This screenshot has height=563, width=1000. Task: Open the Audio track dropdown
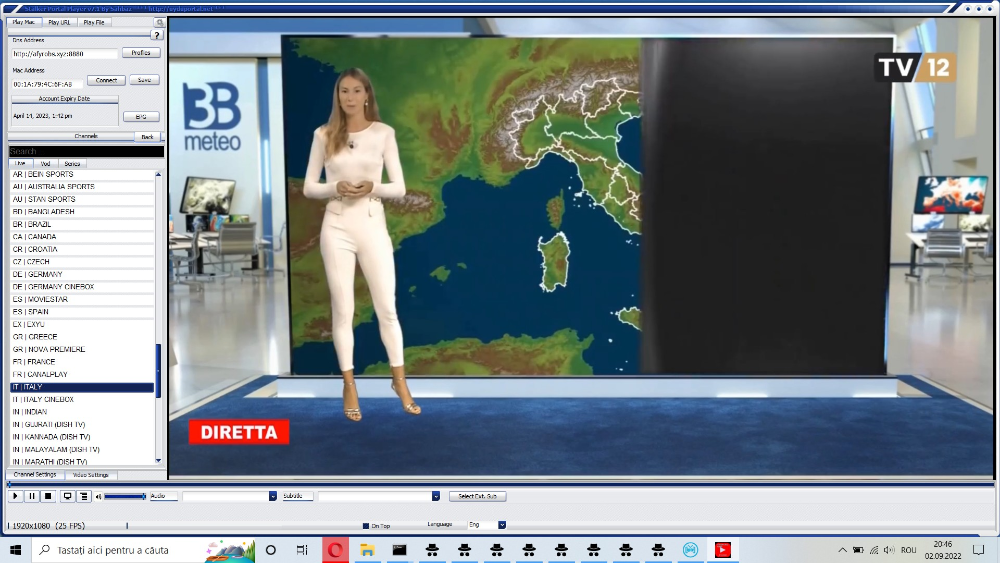click(272, 496)
